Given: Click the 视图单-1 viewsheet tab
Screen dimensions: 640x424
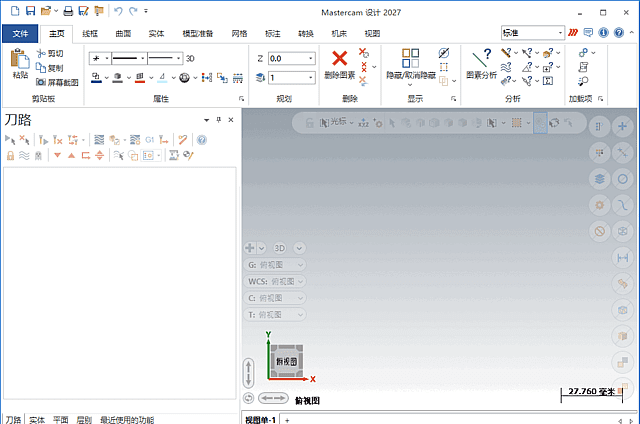Looking at the screenshot, I should pyautogui.click(x=260, y=420).
